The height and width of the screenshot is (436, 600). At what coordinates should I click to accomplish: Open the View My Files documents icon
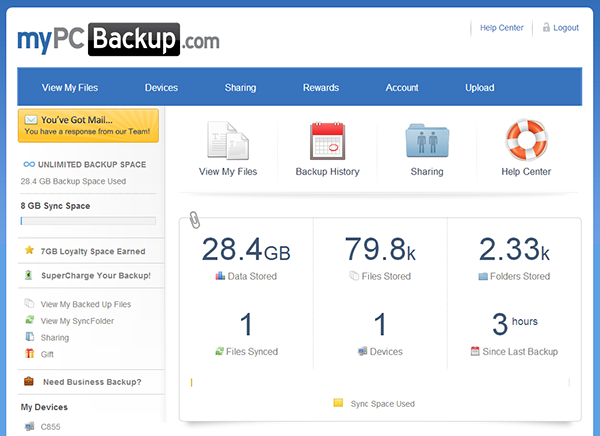tap(228, 140)
